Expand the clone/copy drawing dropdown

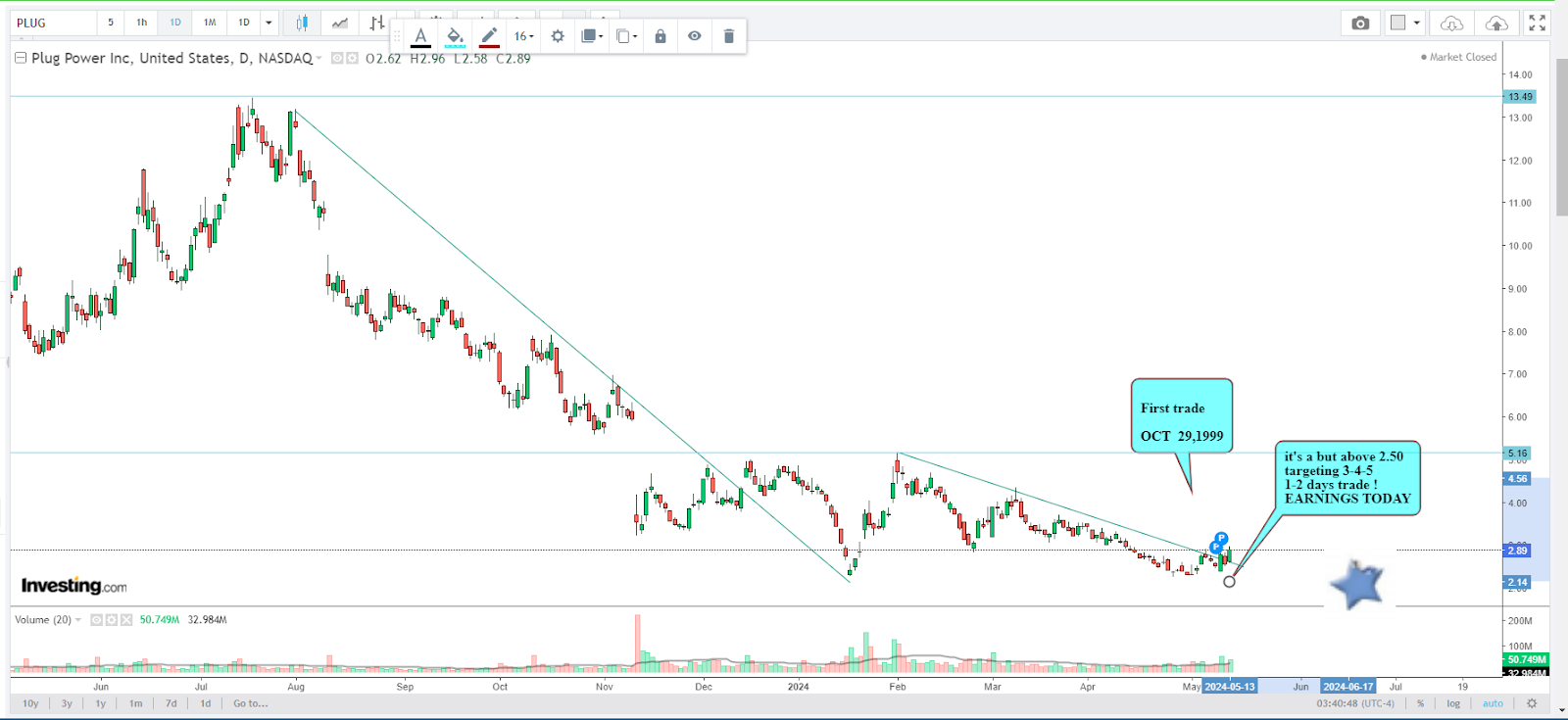pos(626,36)
